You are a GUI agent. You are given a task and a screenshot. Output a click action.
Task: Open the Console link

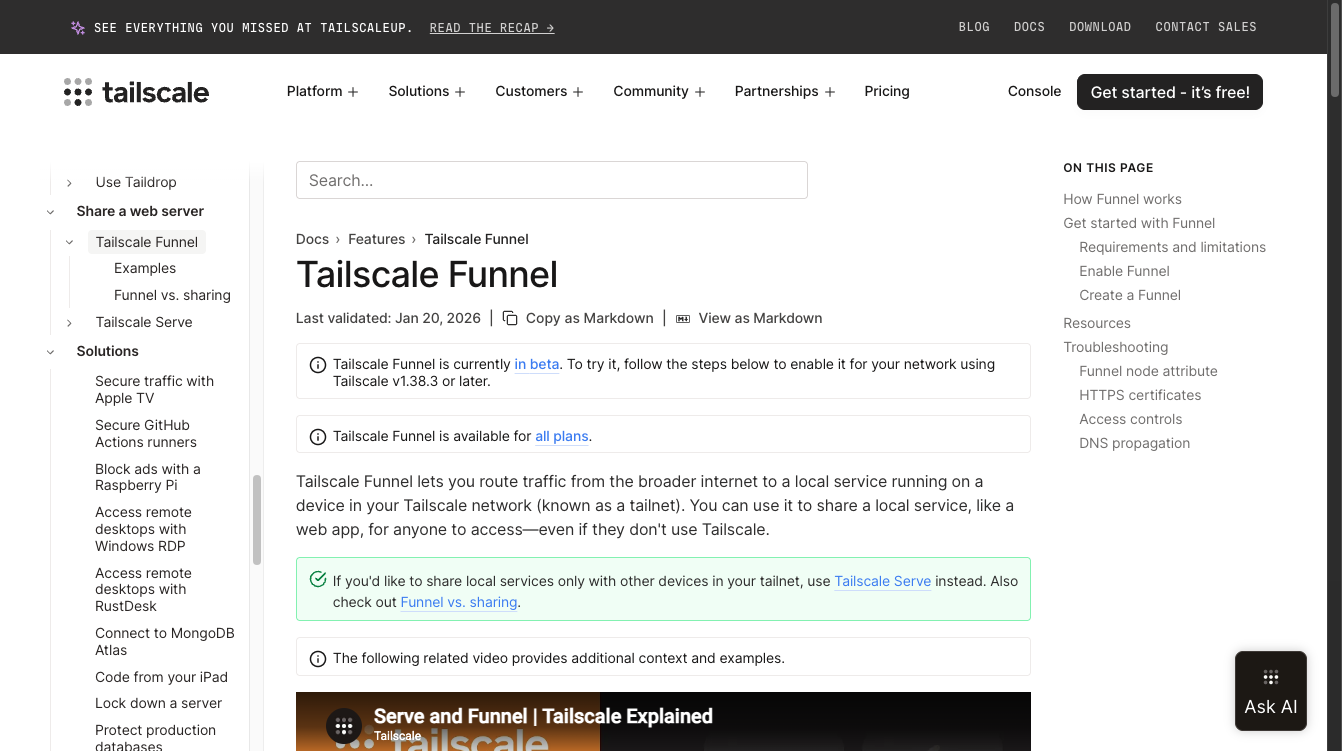[x=1034, y=91]
